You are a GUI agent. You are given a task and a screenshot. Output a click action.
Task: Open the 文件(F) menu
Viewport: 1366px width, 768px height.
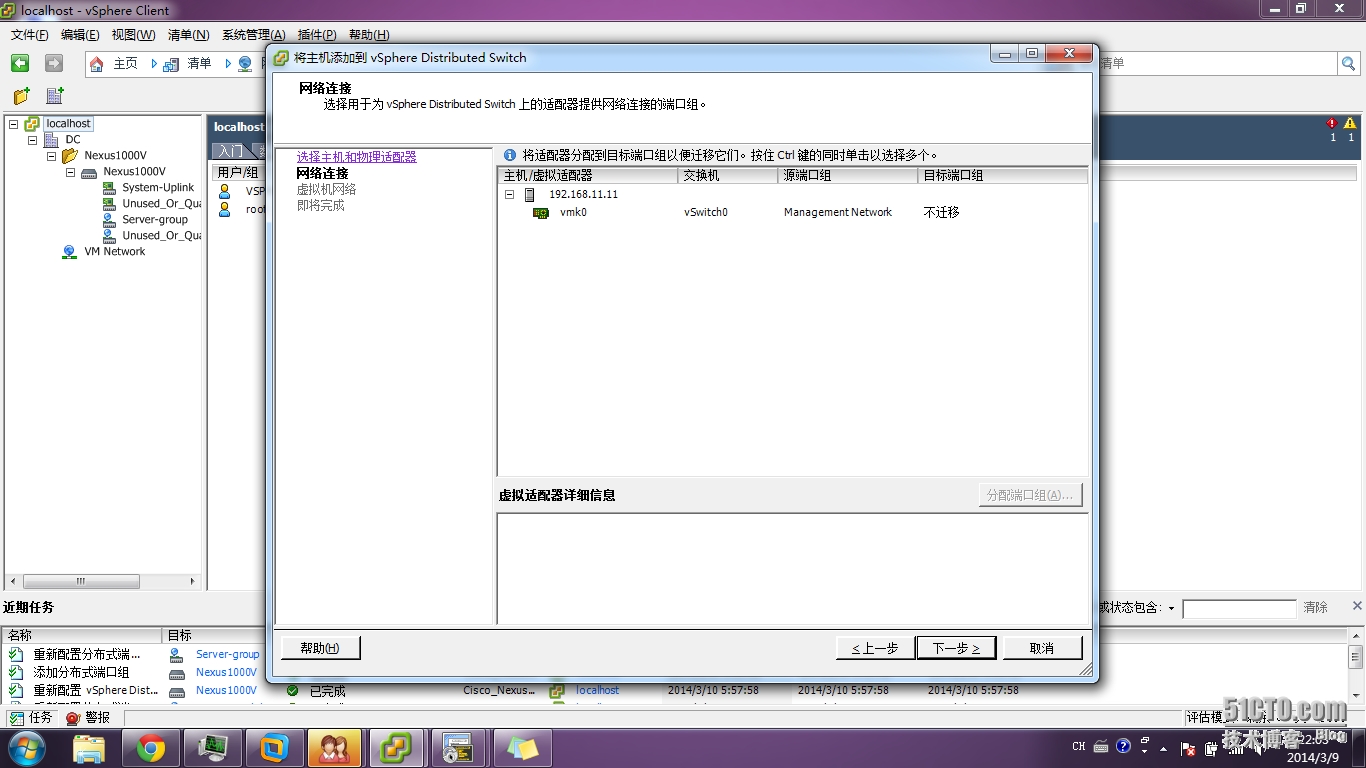point(30,35)
